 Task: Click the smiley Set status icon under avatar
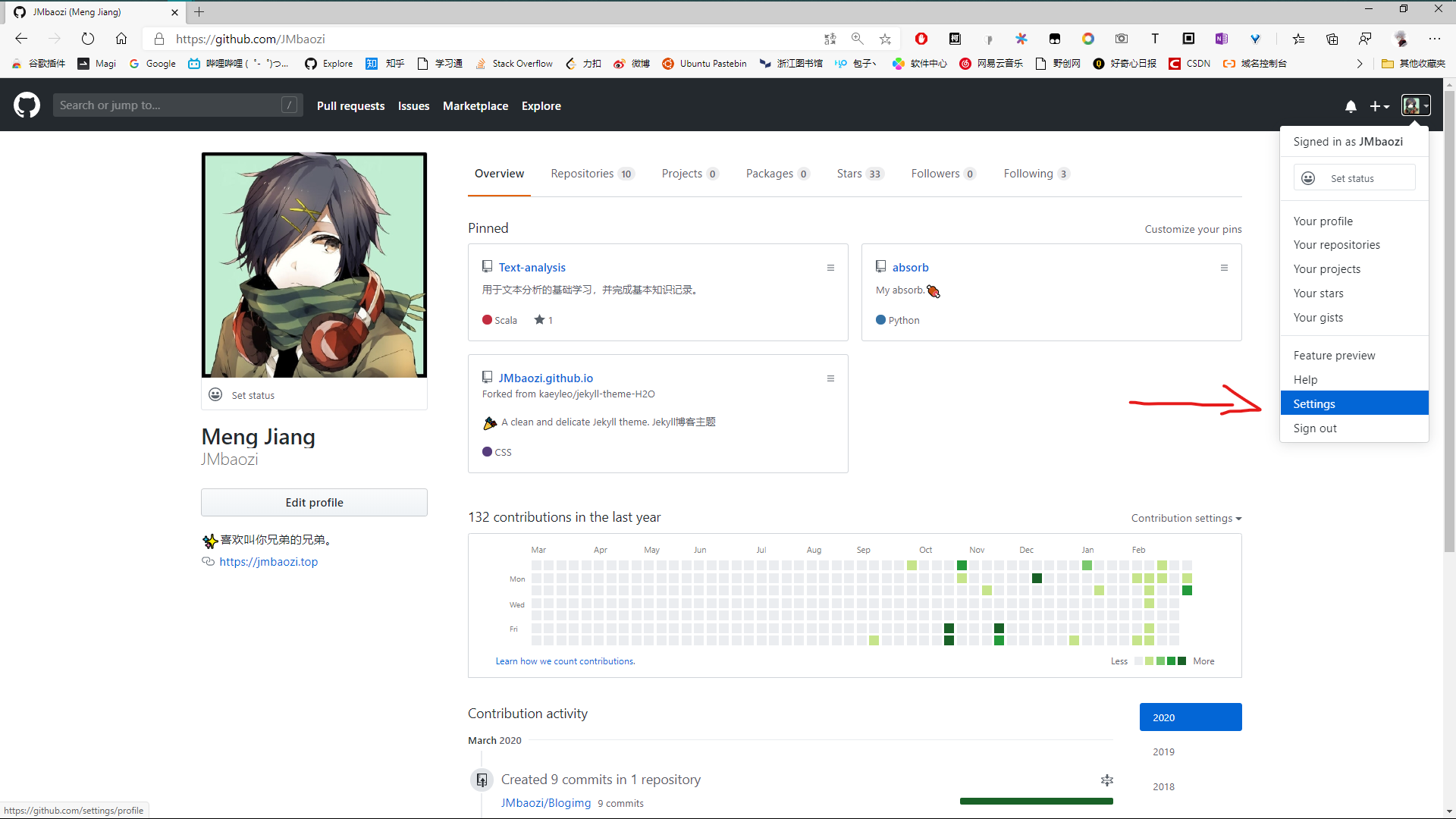(x=215, y=394)
